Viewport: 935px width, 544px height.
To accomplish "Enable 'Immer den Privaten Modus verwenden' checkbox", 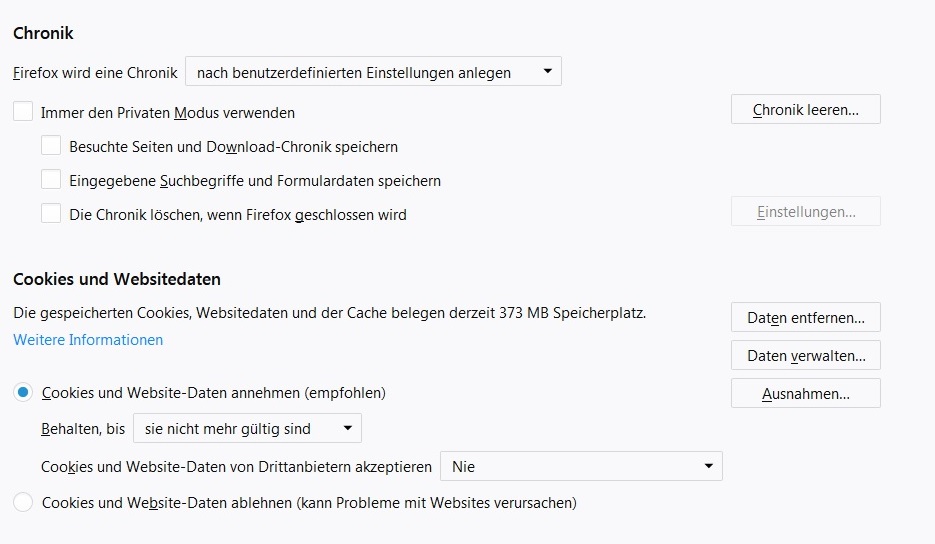I will point(23,112).
